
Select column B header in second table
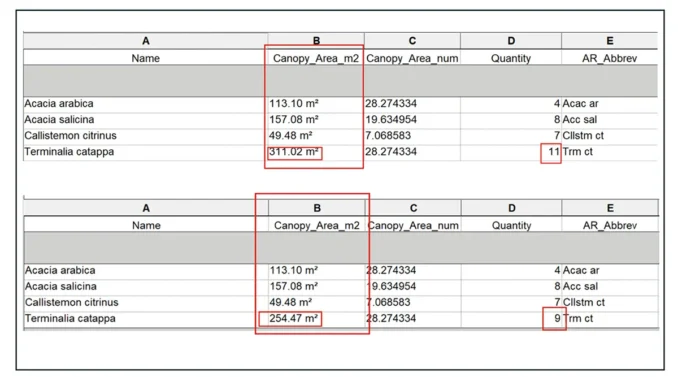click(x=317, y=208)
